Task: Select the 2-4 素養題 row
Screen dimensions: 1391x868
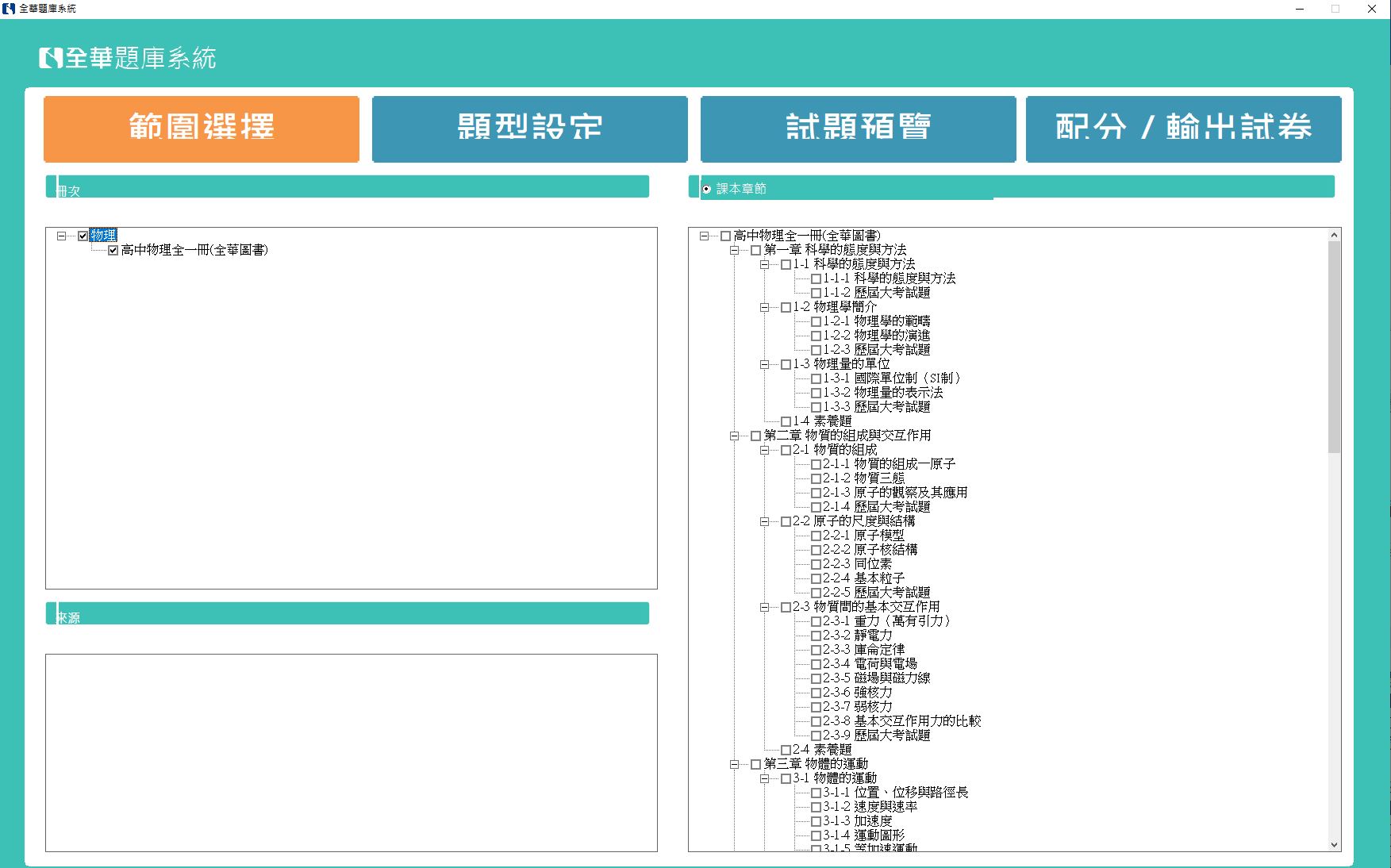Action: [x=821, y=750]
